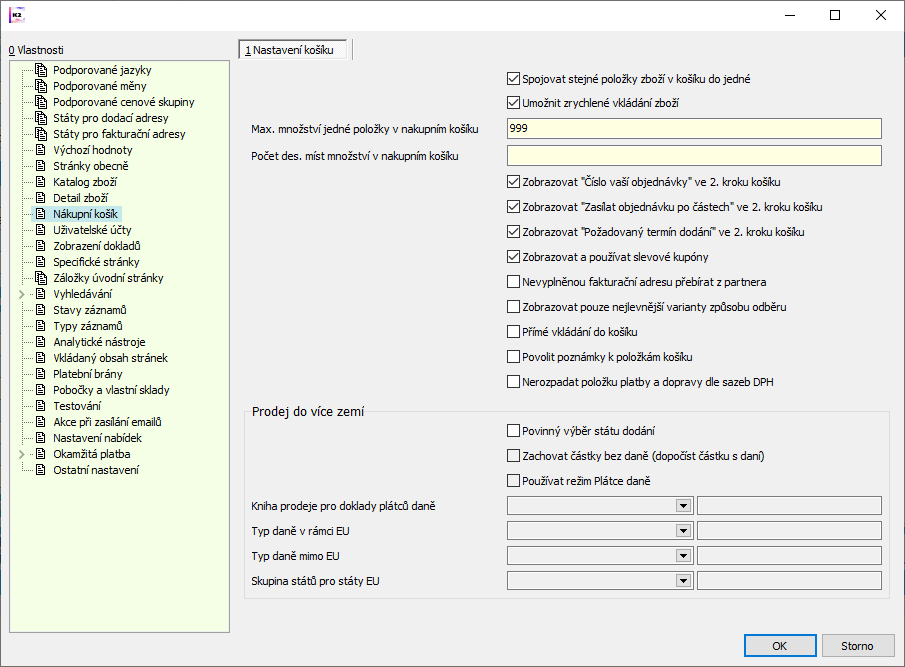Viewport: 905px width, 667px height.
Task: Click the page icon beside Uživatelské účty
Action: tap(40, 230)
